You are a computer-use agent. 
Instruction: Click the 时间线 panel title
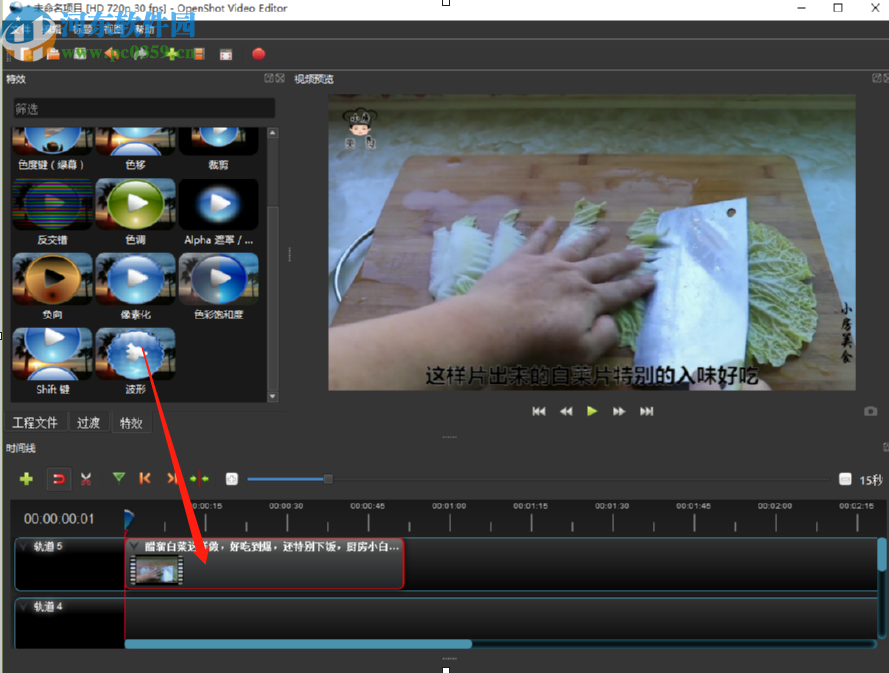coord(21,448)
